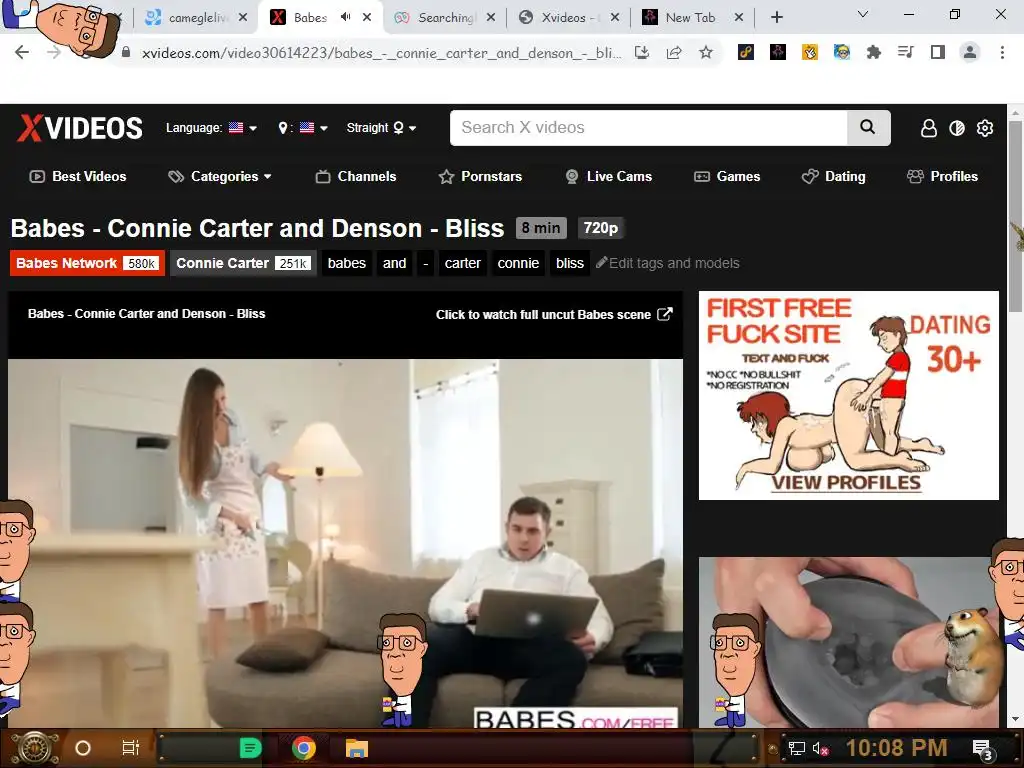Image resolution: width=1024 pixels, height=768 pixels.
Task: Click the pencil icon beside Edit tags
Action: pos(601,263)
